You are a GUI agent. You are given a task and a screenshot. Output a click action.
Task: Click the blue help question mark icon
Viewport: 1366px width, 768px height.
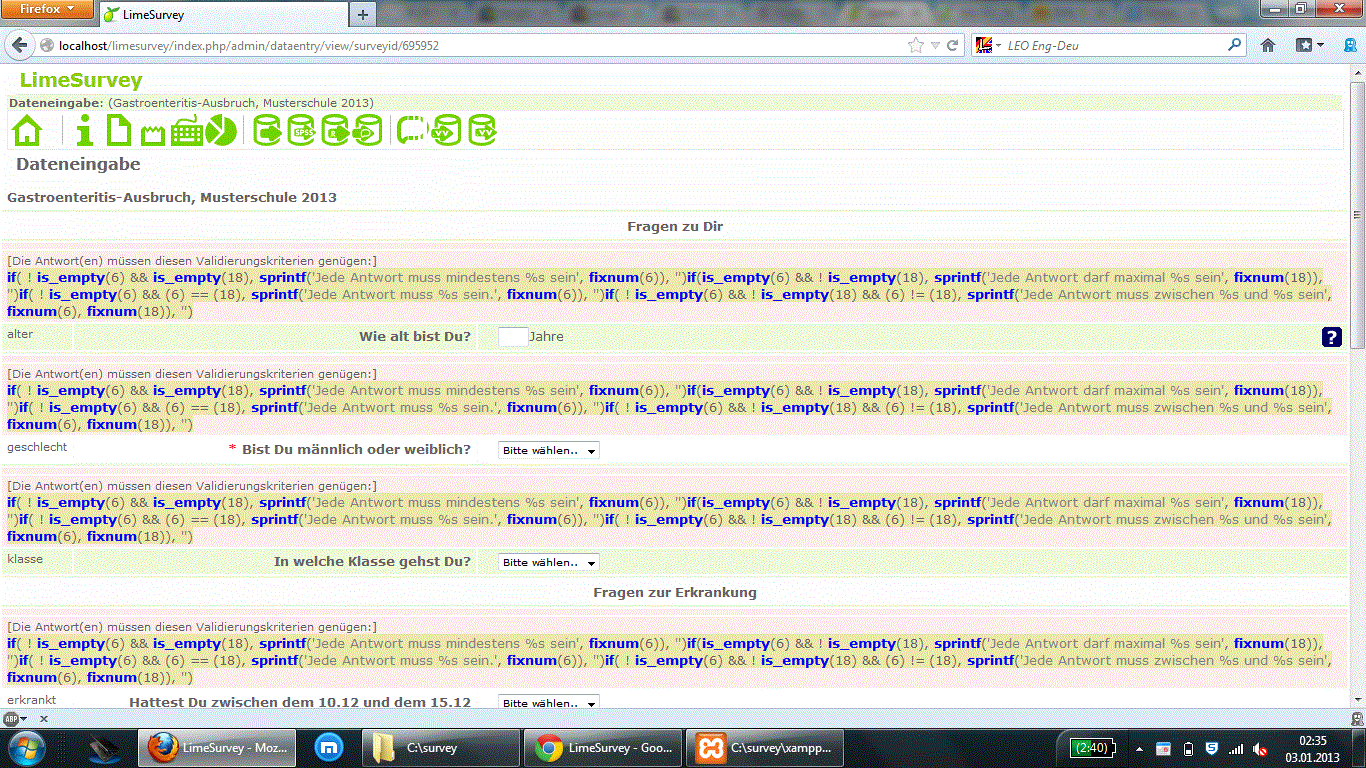(x=1331, y=337)
